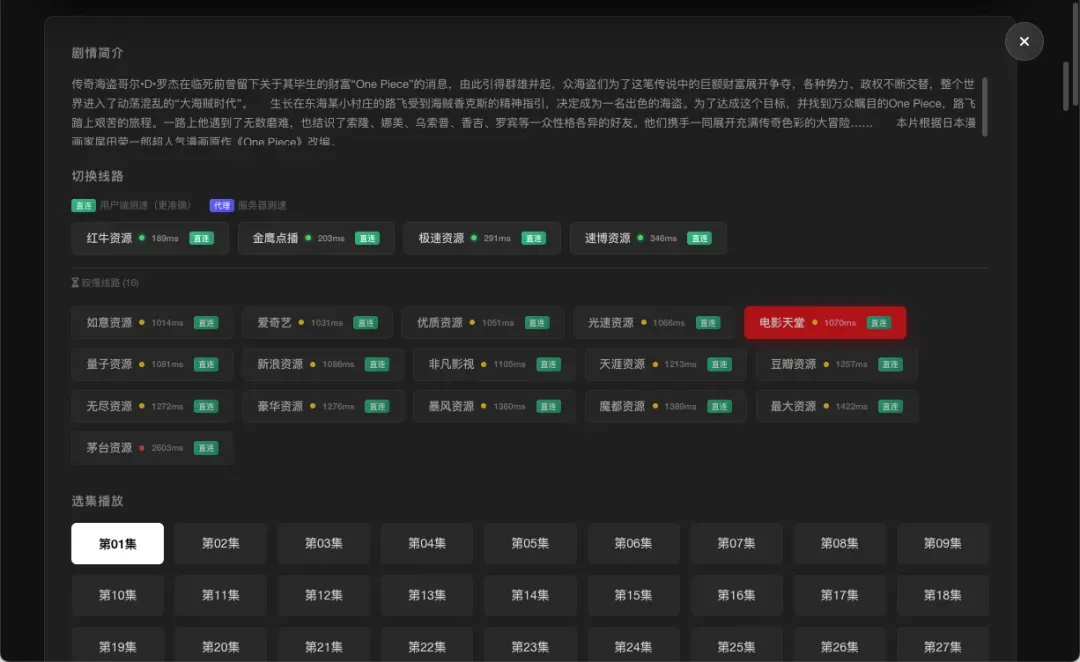Switch to the 豆瓣资源 line
The height and width of the screenshot is (662, 1080).
(x=793, y=364)
